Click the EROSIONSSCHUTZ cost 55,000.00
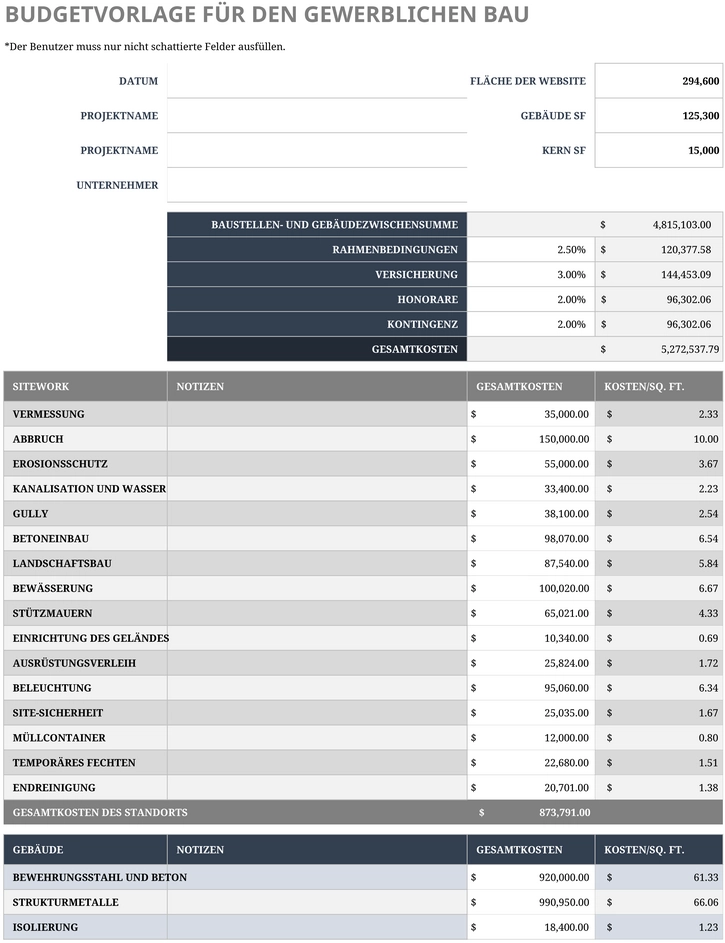 click(x=531, y=464)
